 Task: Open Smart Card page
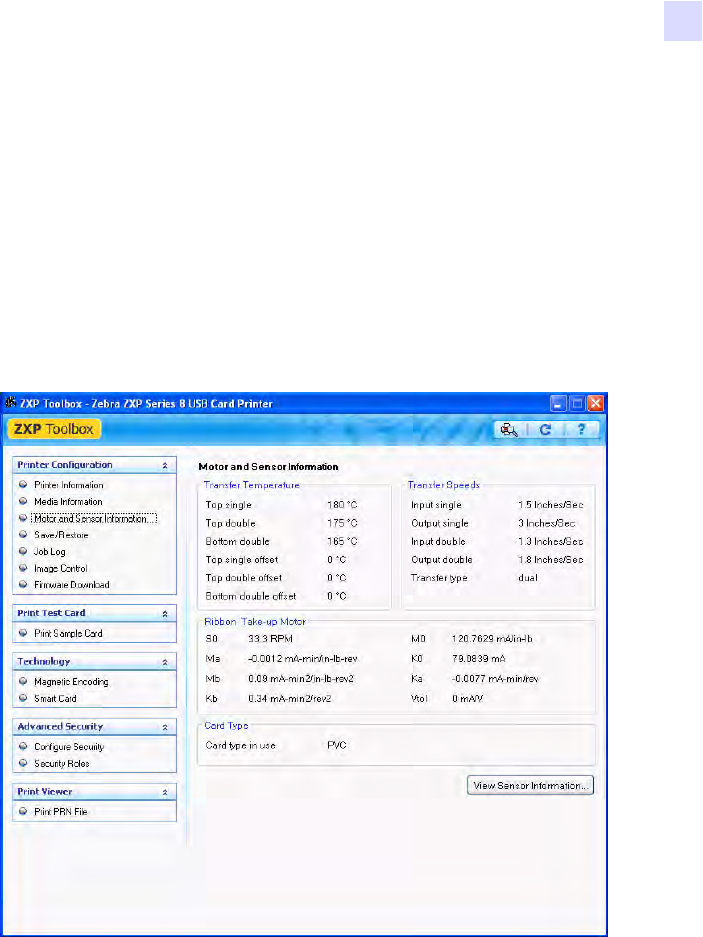[x=55, y=698]
